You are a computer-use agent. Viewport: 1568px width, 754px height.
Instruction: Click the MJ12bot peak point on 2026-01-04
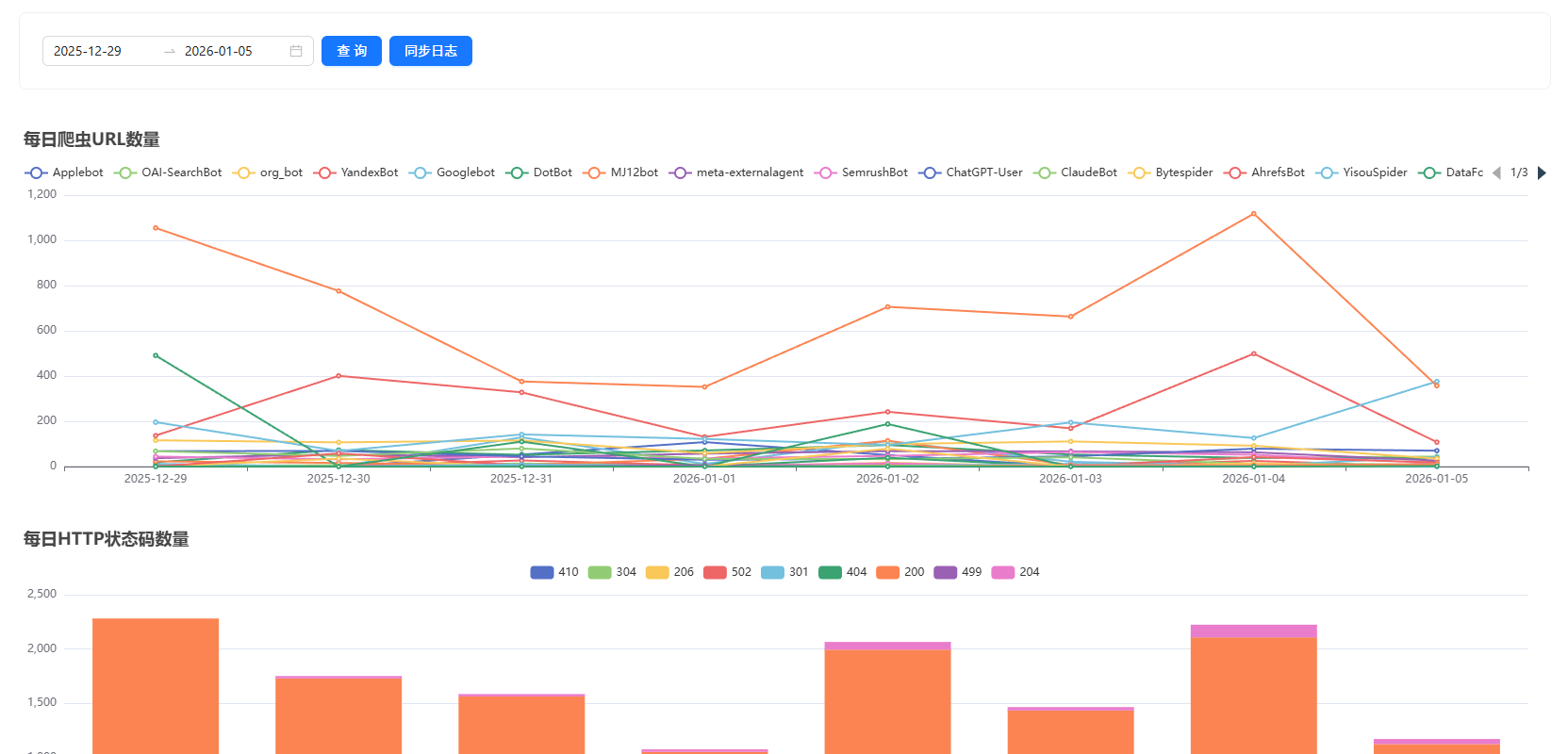click(x=1253, y=214)
